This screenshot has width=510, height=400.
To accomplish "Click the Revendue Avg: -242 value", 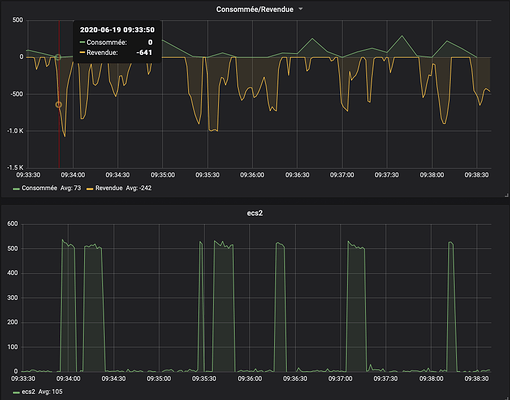I will click(139, 188).
